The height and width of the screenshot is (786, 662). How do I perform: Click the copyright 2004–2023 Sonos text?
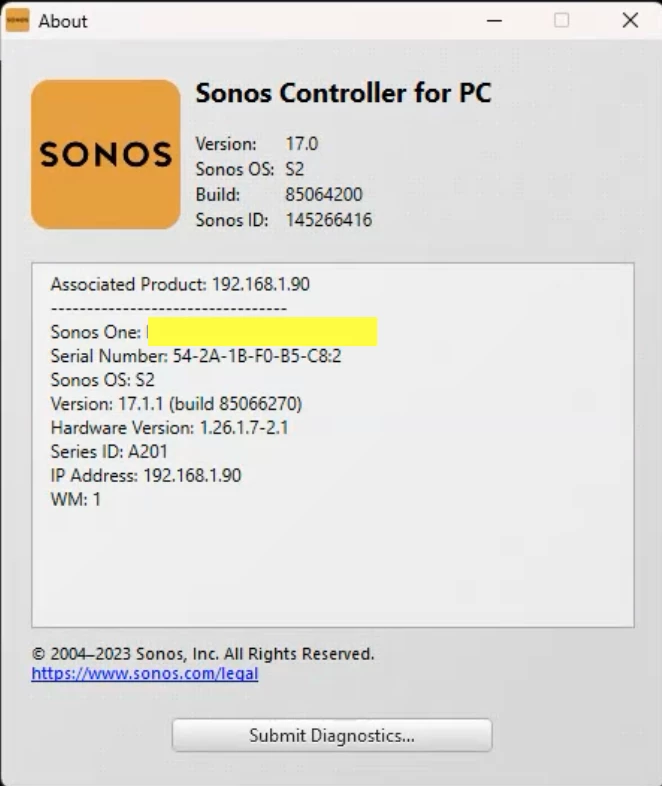pos(202,654)
